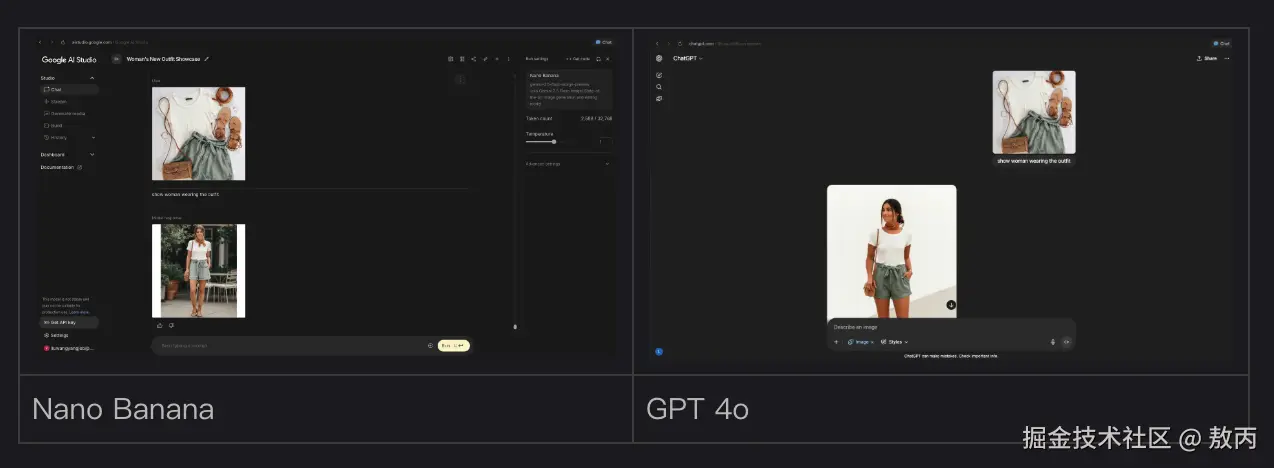The width and height of the screenshot is (1274, 468).
Task: Click the round icon left of the prompt title
Action: pyautogui.click(x=116, y=59)
